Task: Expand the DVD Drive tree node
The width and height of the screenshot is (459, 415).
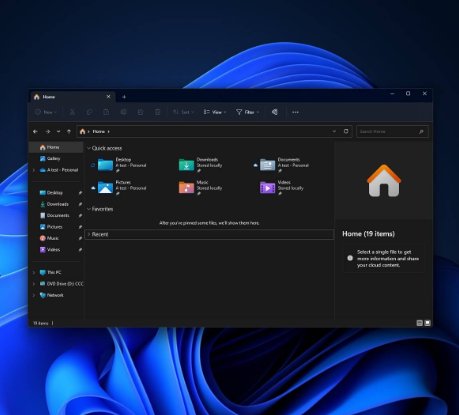Action: pyautogui.click(x=34, y=284)
